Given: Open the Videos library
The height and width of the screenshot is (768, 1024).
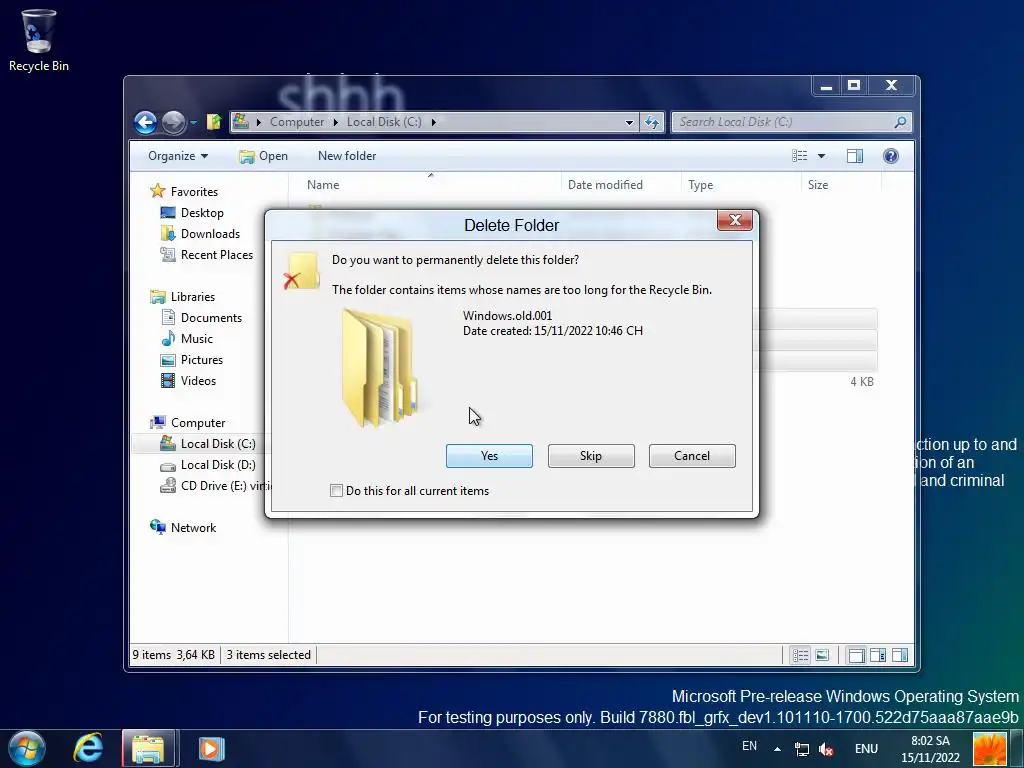Looking at the screenshot, I should click(198, 381).
